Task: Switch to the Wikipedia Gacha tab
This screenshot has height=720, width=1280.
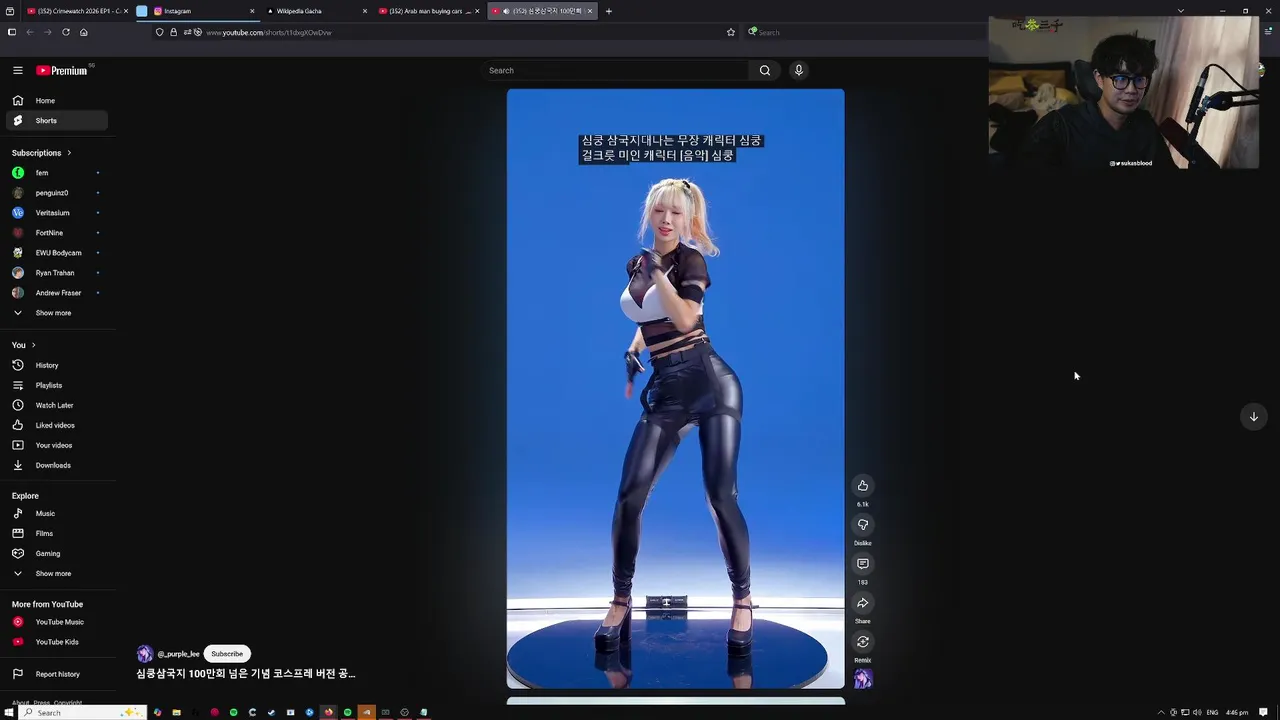Action: point(315,11)
